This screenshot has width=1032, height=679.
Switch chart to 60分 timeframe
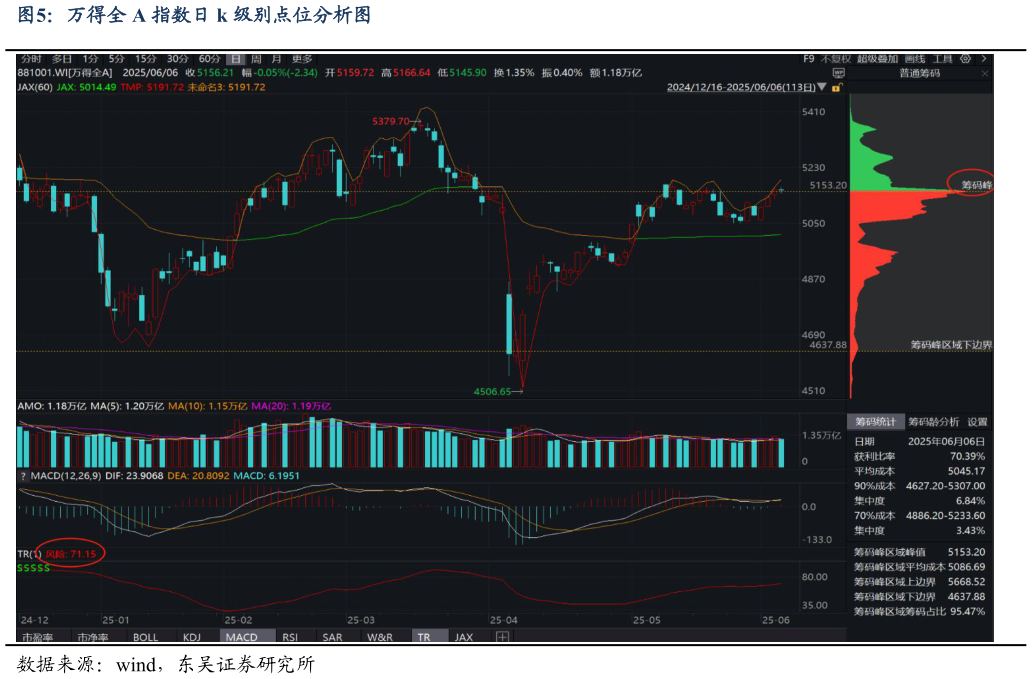tap(210, 59)
